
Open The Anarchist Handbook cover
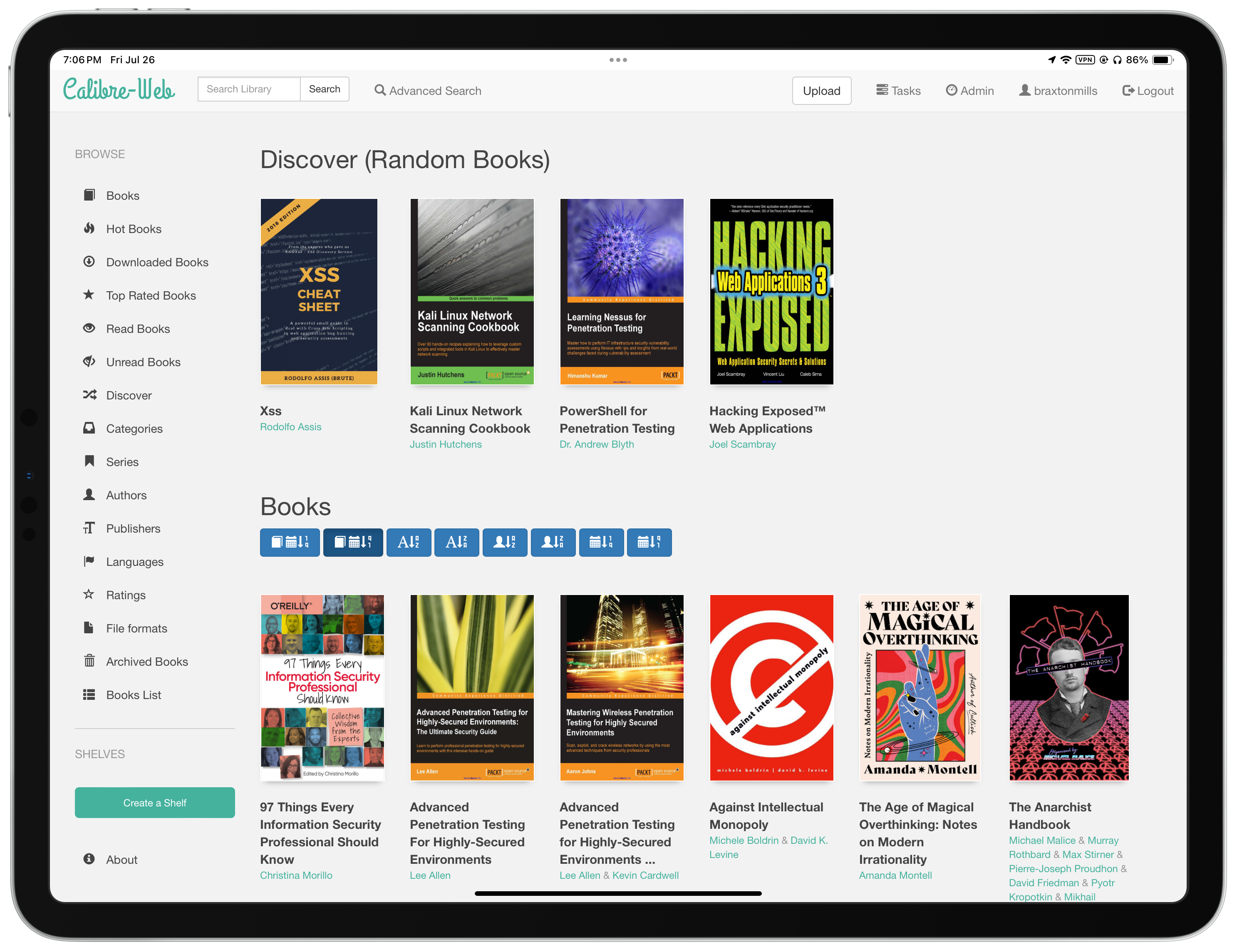coord(1069,687)
